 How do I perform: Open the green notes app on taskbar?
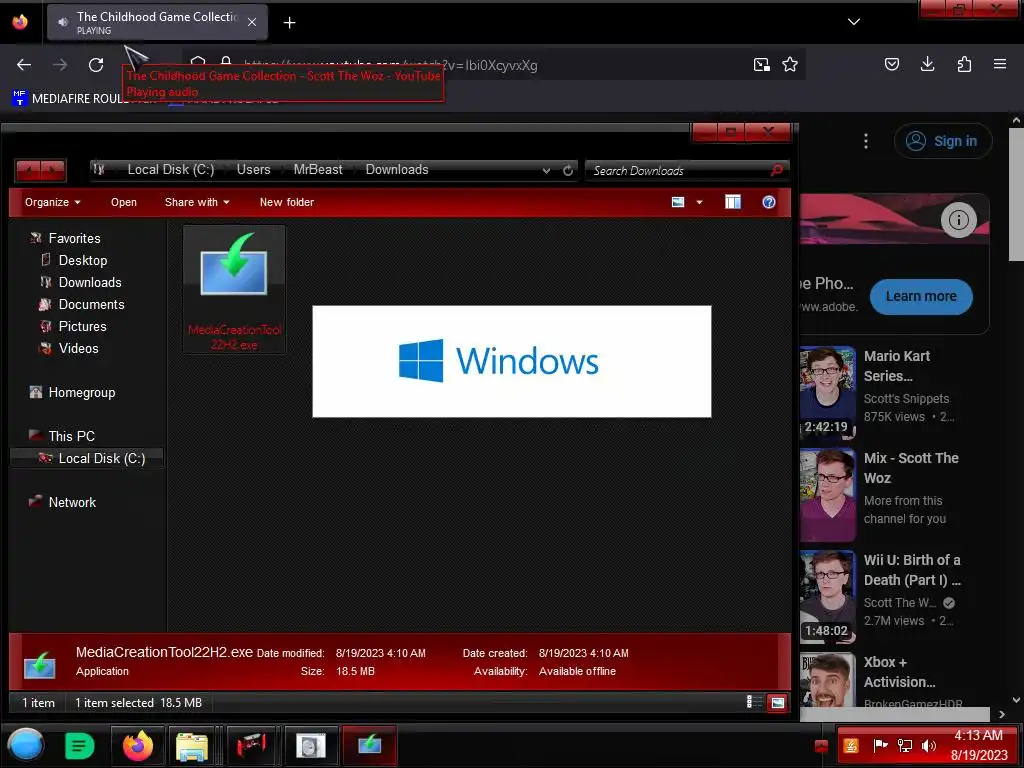point(80,745)
